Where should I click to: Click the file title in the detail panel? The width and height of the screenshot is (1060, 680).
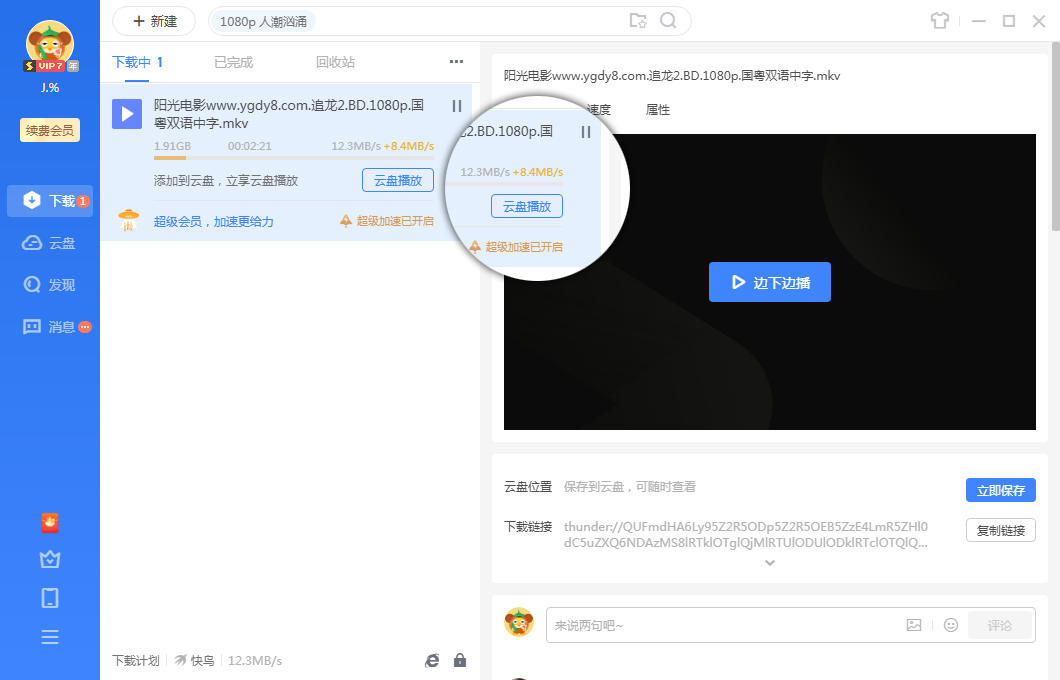coord(672,76)
